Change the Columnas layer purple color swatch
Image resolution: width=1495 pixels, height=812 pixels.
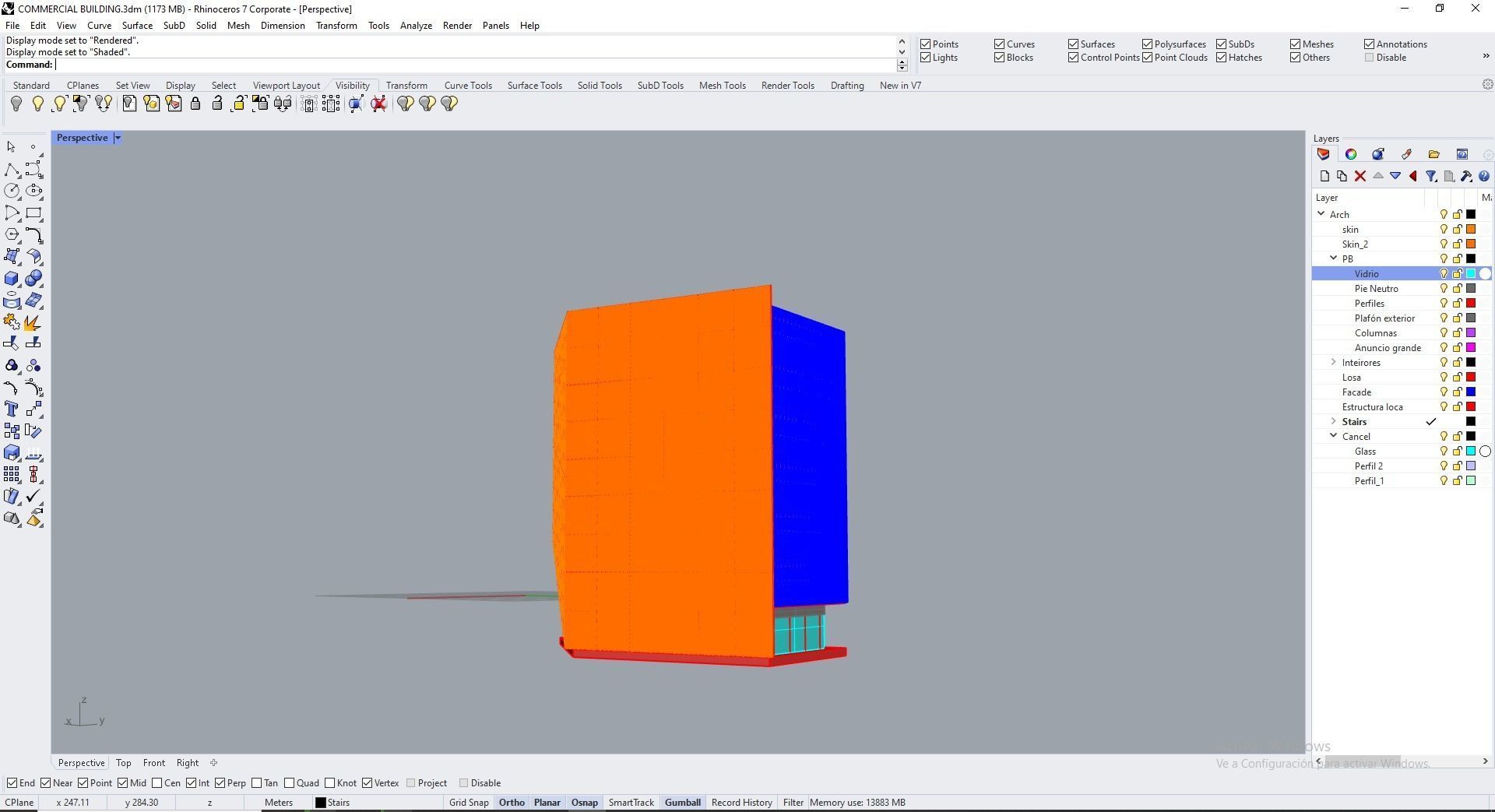1471,333
